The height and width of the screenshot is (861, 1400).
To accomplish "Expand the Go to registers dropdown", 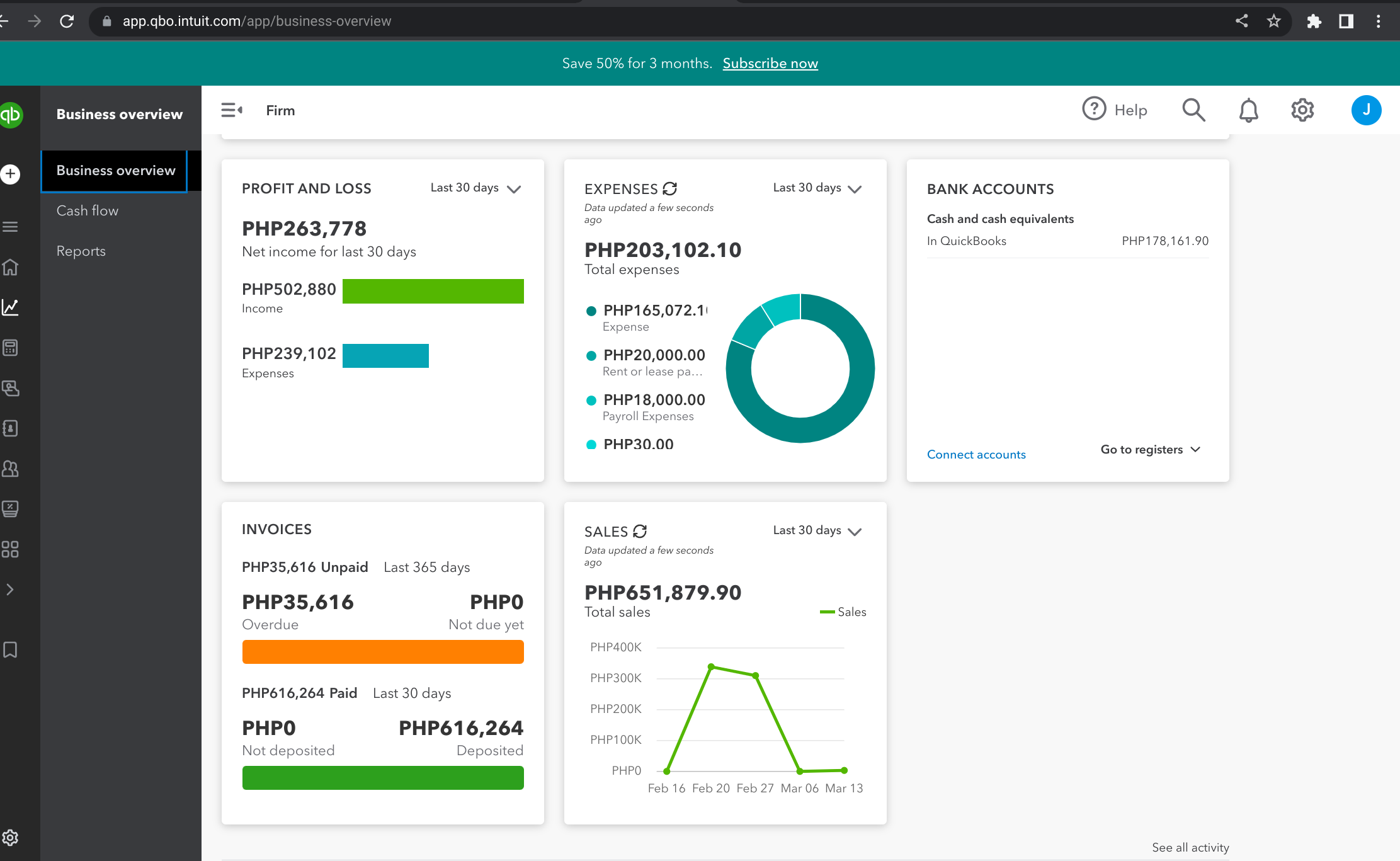I will pos(1151,449).
